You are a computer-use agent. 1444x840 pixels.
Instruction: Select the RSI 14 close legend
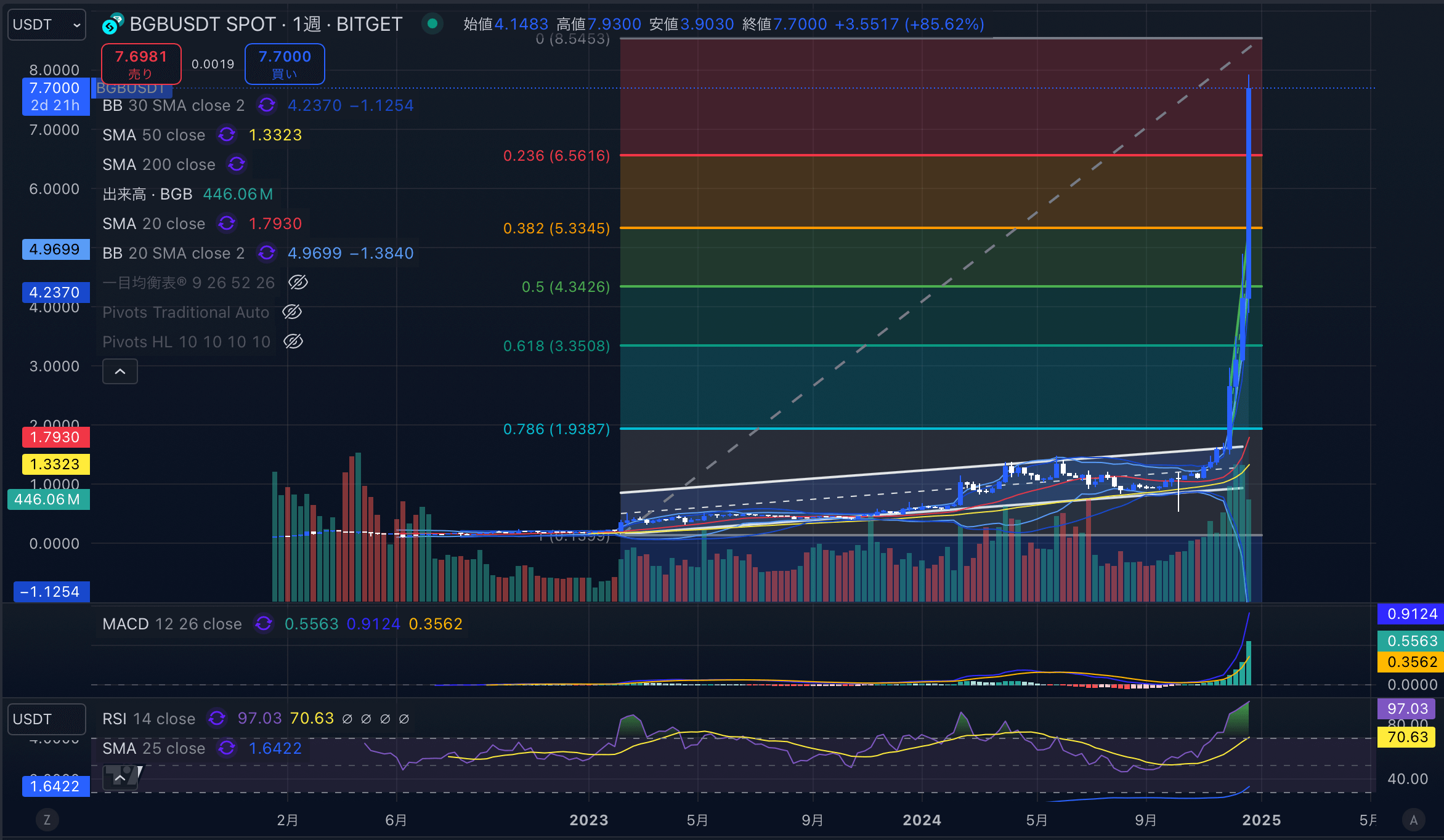(x=149, y=718)
